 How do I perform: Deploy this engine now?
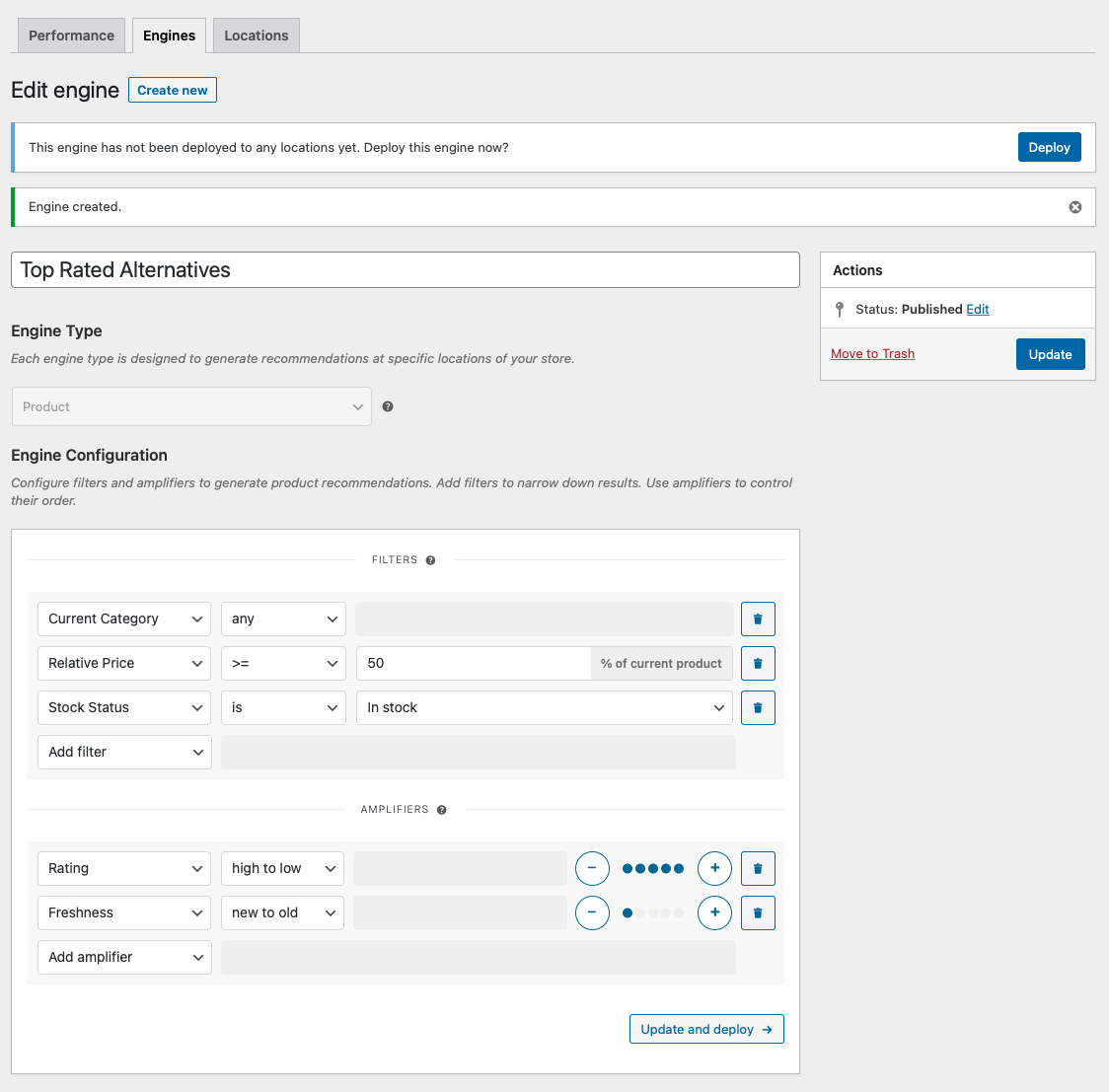[1049, 146]
